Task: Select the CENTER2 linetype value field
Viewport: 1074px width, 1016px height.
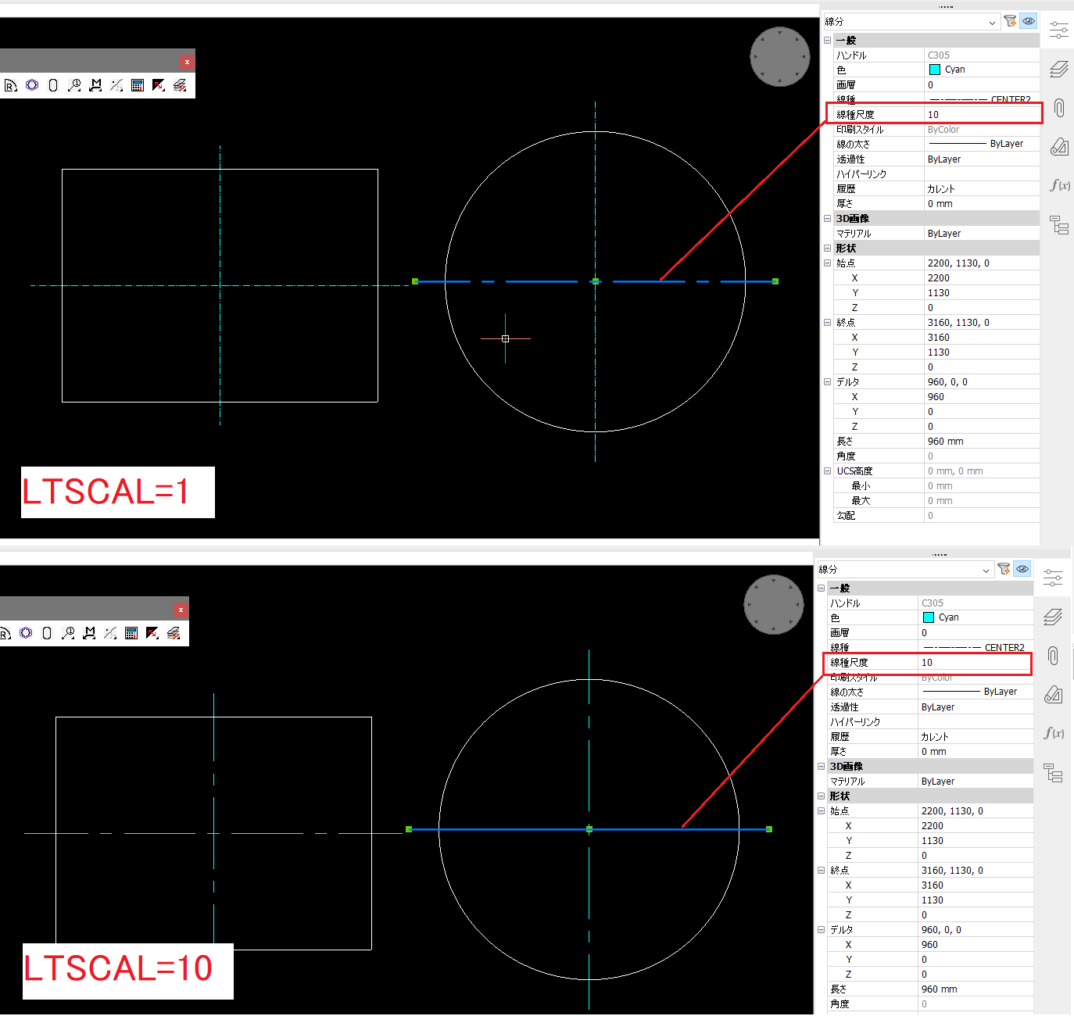Action: point(980,99)
